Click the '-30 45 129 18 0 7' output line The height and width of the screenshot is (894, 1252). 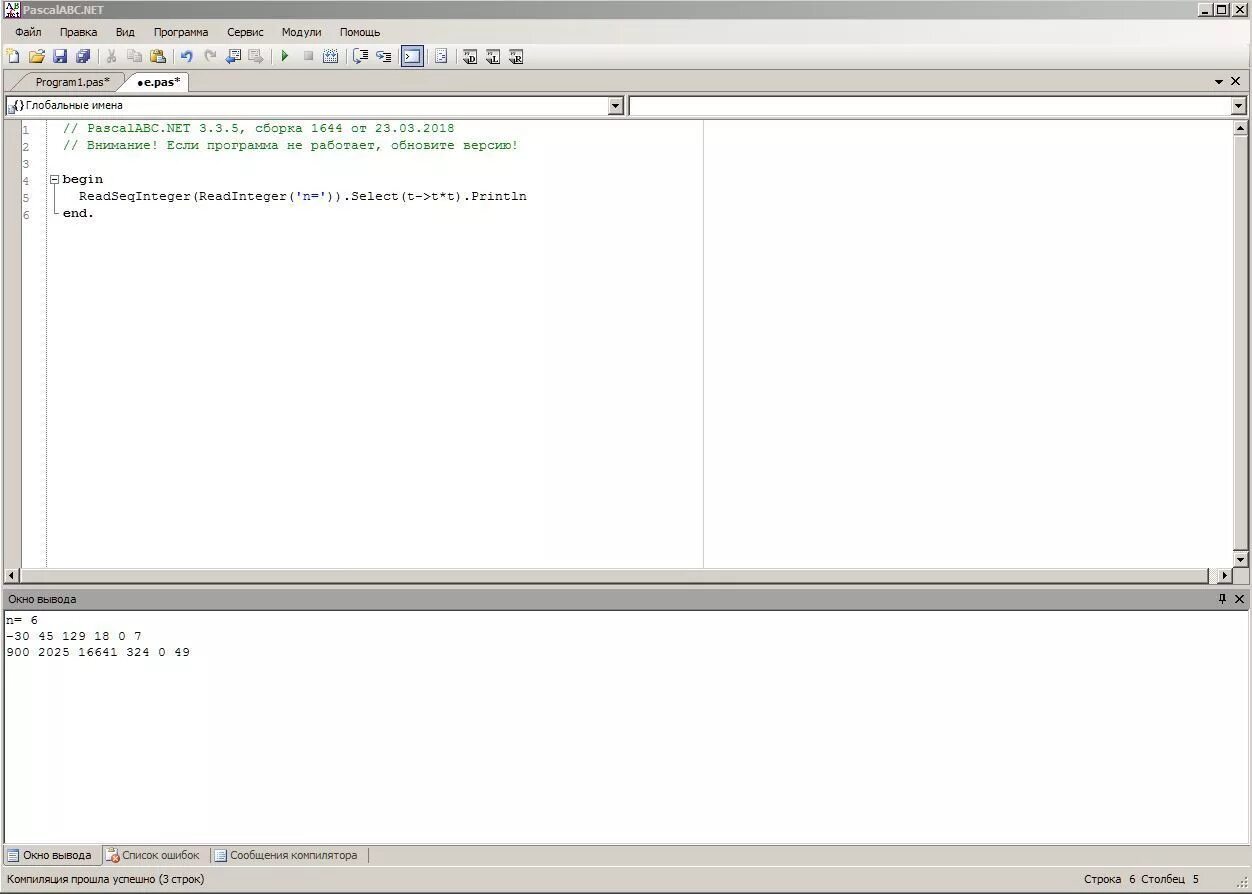74,636
